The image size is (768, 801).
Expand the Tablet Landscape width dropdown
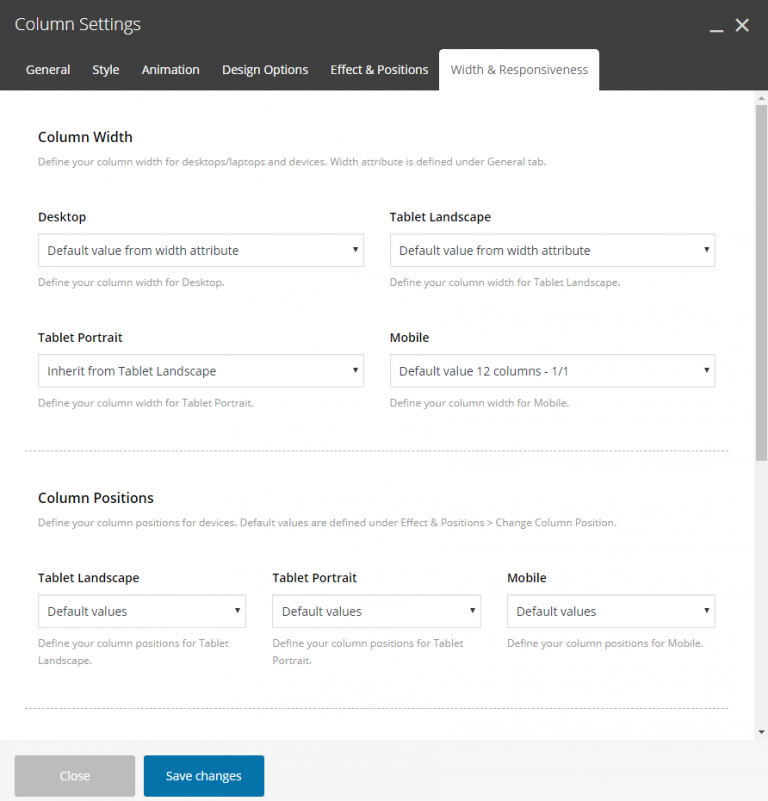(x=552, y=250)
